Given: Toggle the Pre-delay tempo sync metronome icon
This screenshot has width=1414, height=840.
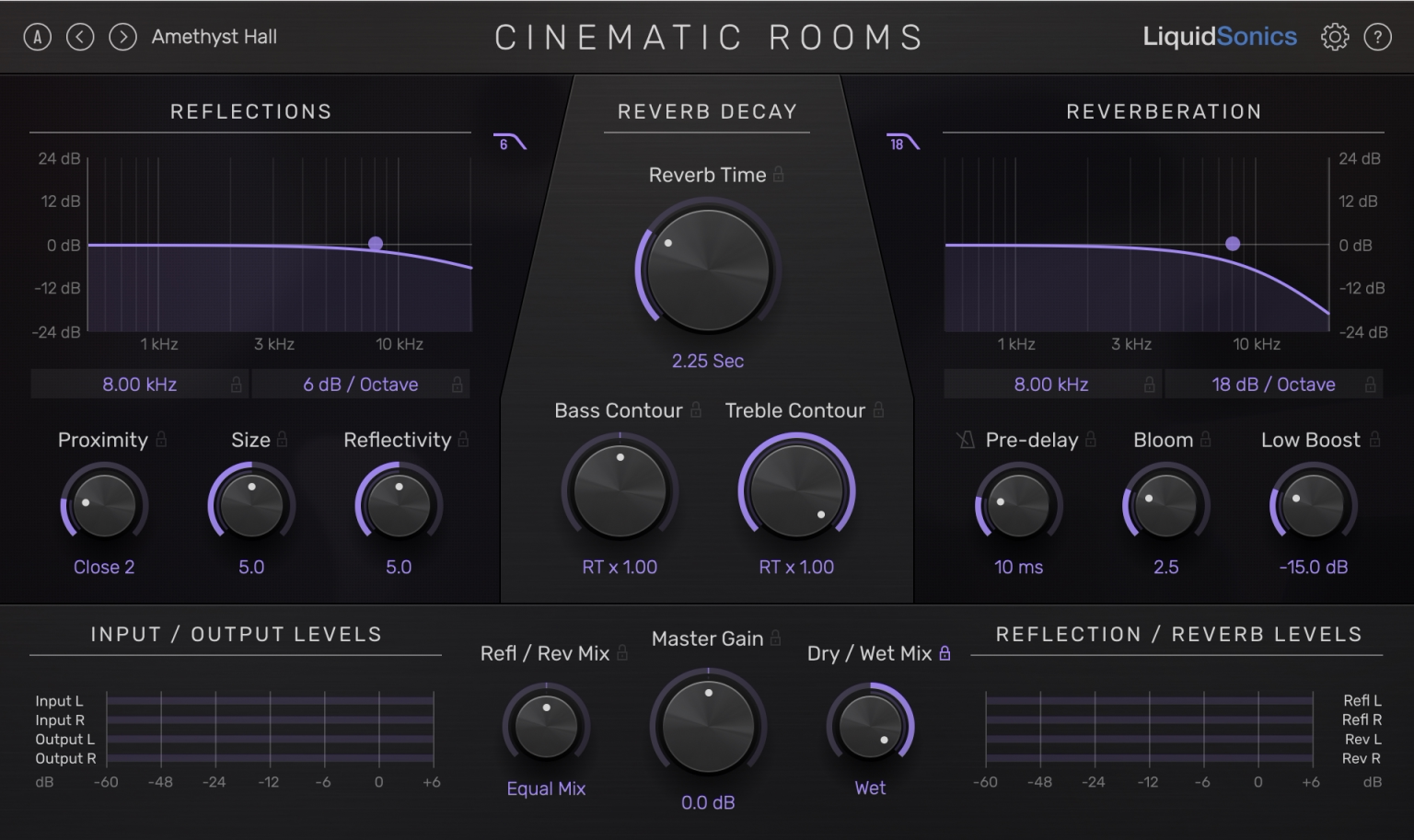Looking at the screenshot, I should click(966, 440).
